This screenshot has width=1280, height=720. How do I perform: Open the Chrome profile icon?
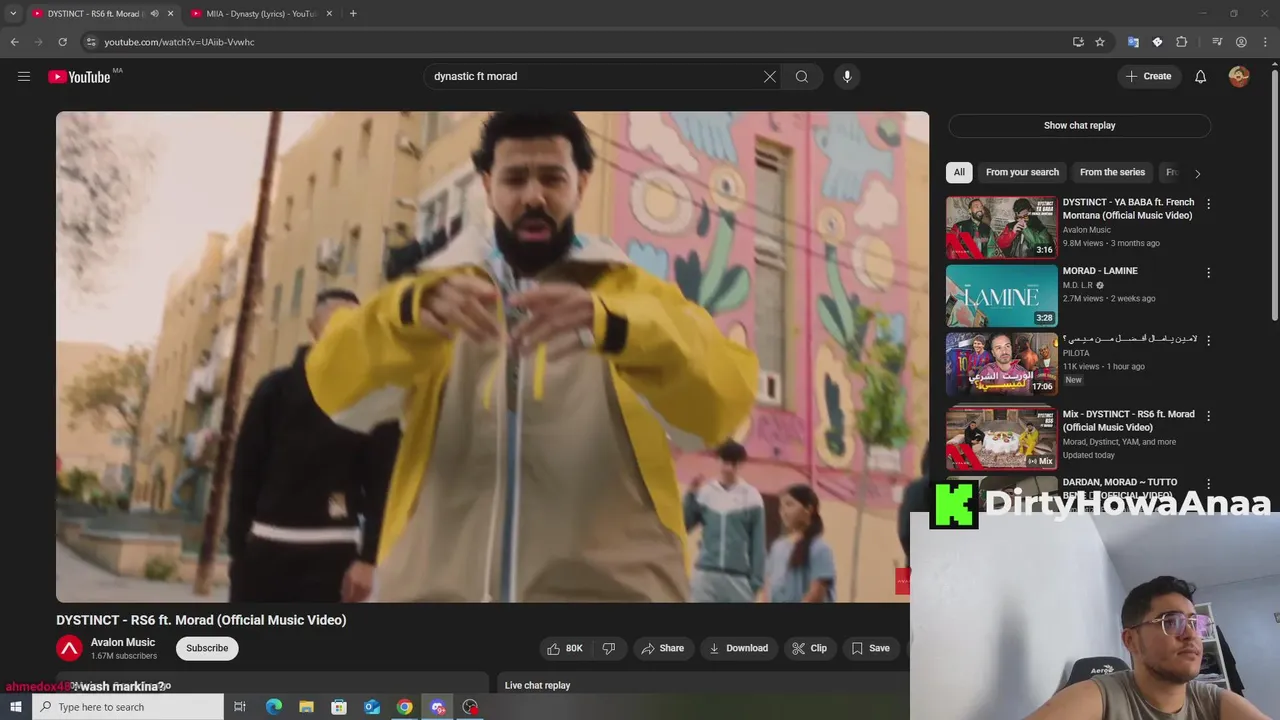point(1241,42)
